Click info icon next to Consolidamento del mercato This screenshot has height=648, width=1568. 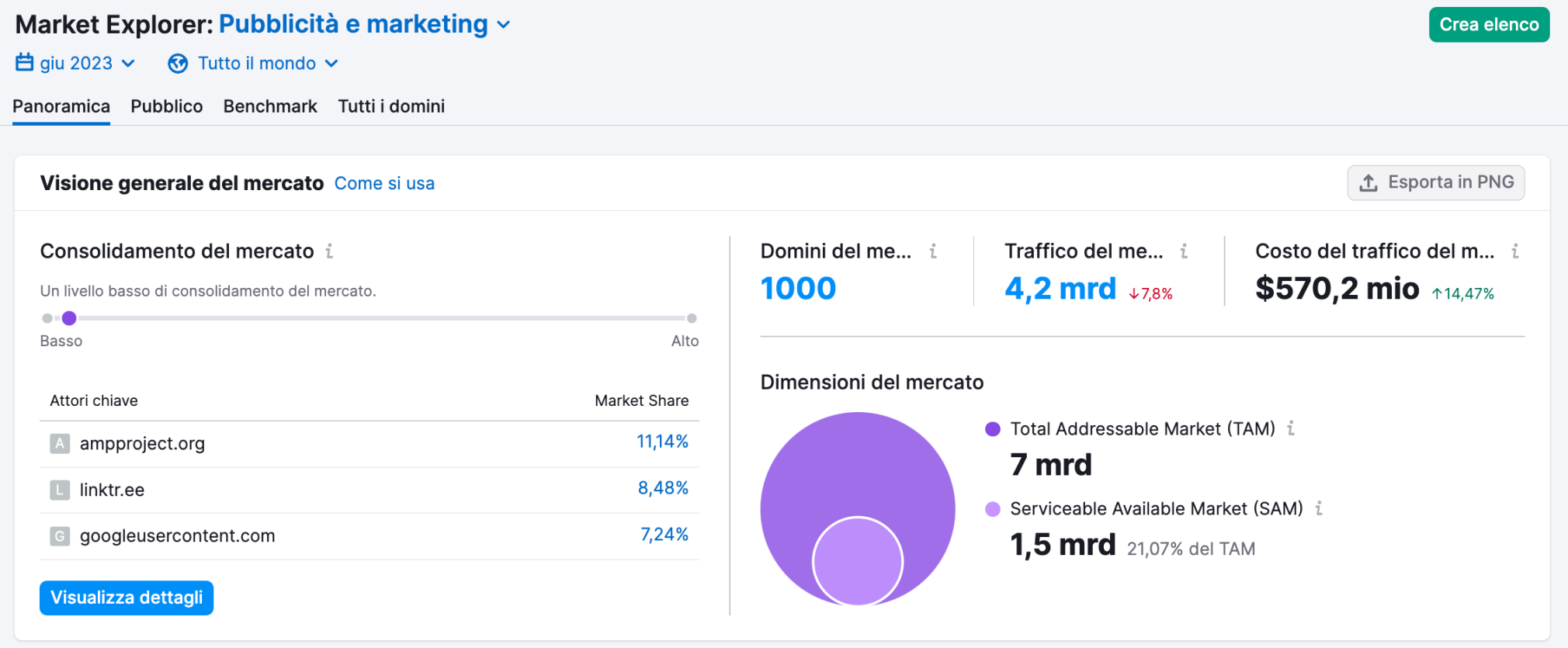329,251
